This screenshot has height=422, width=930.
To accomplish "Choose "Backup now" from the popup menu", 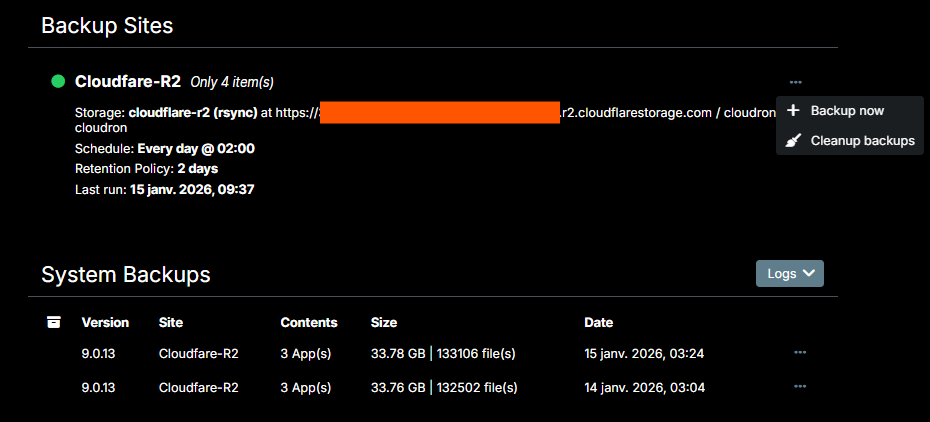I will click(847, 111).
